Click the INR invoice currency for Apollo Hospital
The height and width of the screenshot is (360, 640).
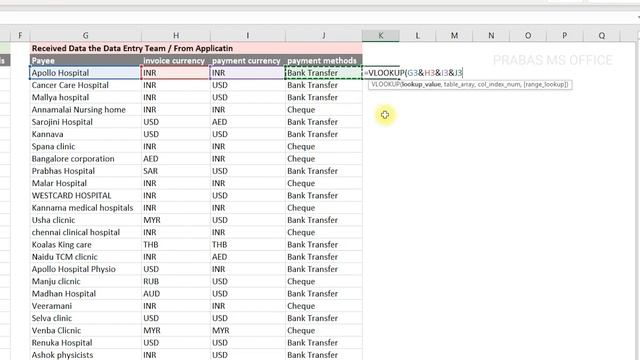click(176, 73)
